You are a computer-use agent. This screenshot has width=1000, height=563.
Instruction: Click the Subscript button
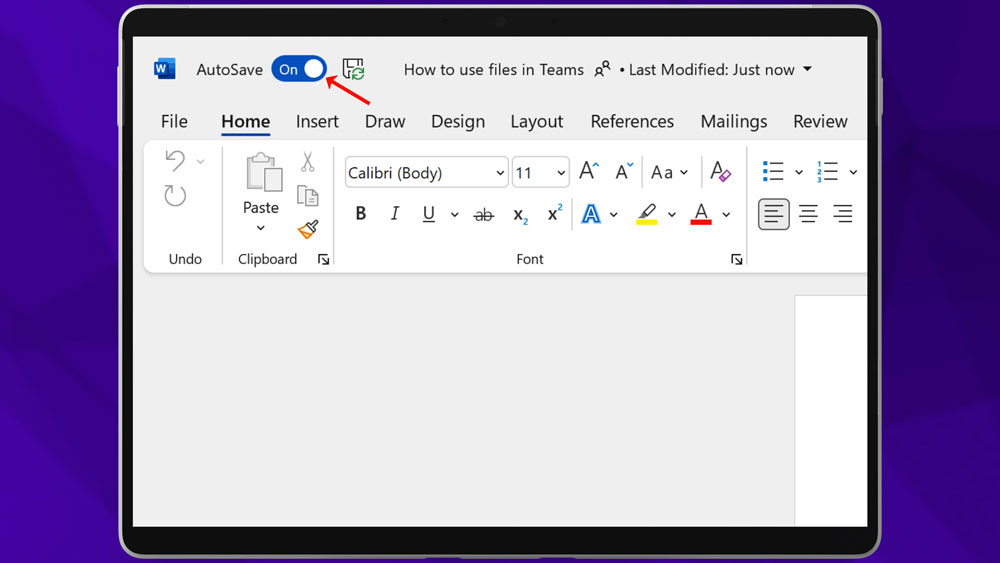[520, 214]
